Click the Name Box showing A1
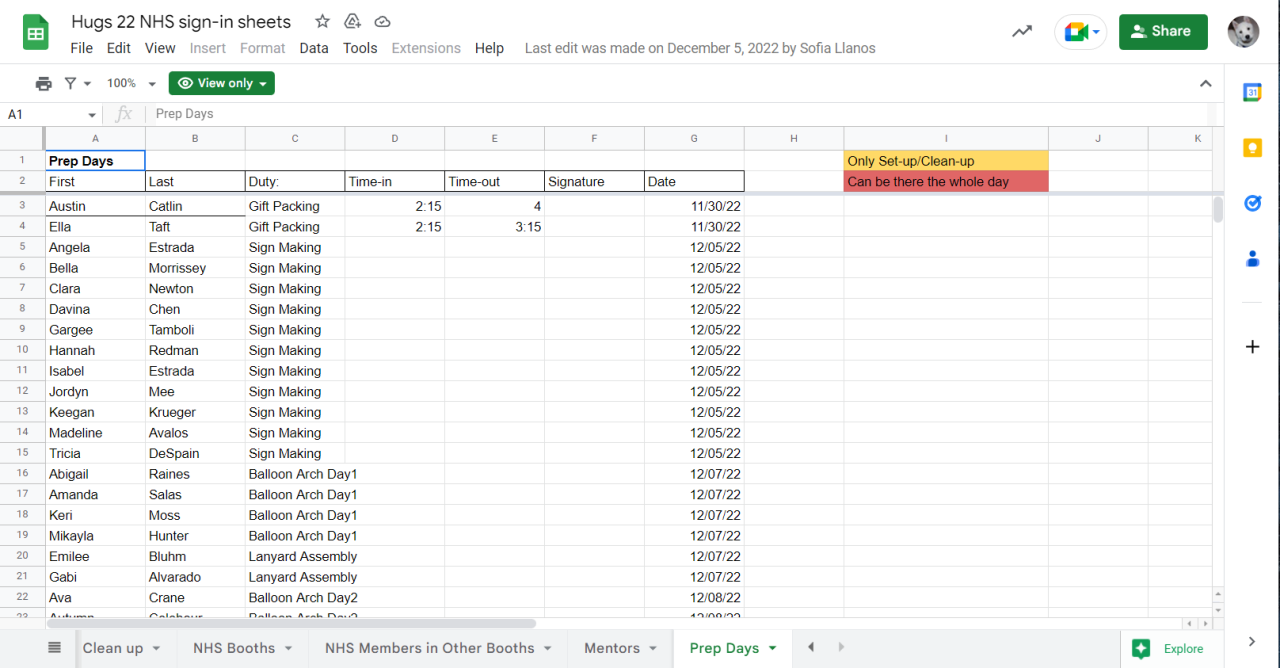1280x668 pixels. [x=50, y=115]
